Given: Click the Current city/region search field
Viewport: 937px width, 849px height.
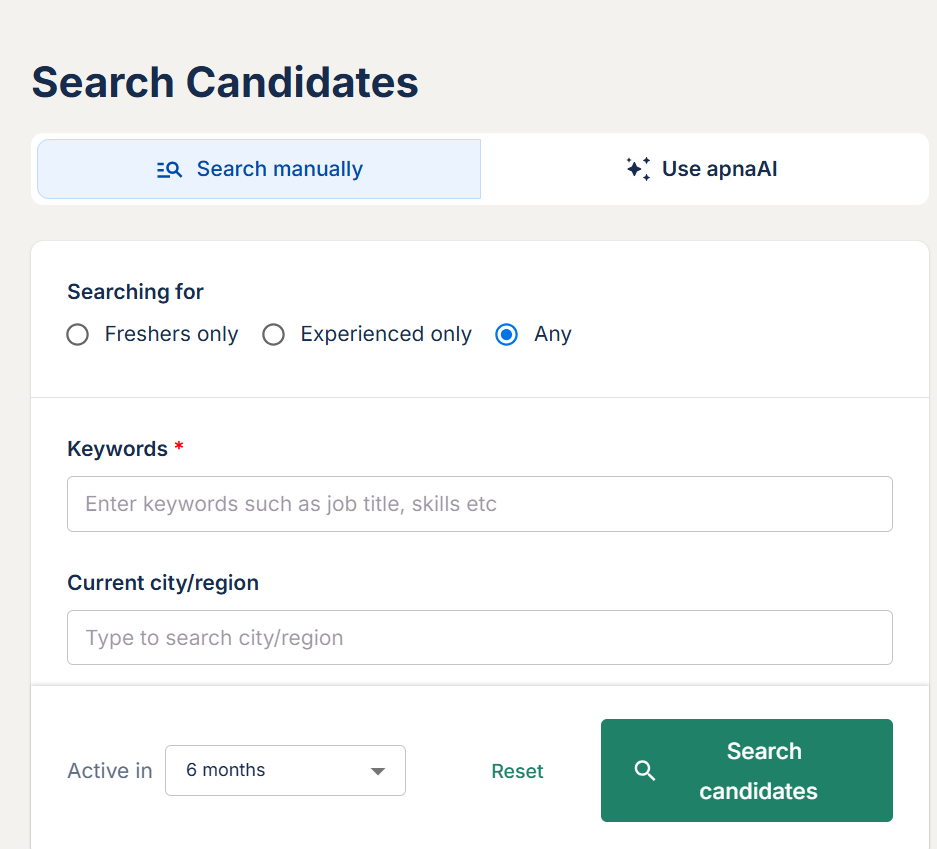Looking at the screenshot, I should [x=479, y=638].
